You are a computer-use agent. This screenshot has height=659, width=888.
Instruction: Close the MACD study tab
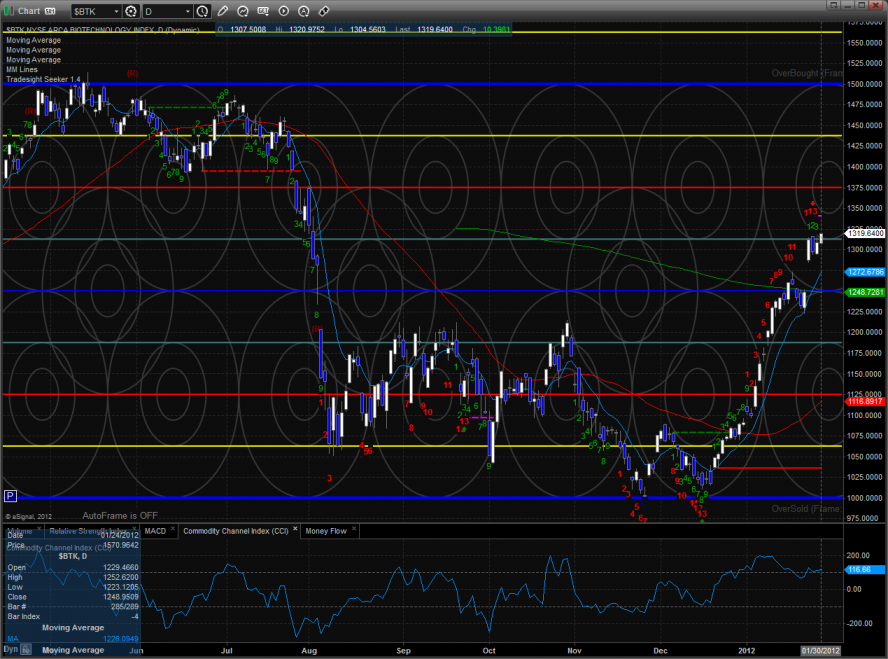pyautogui.click(x=173, y=529)
